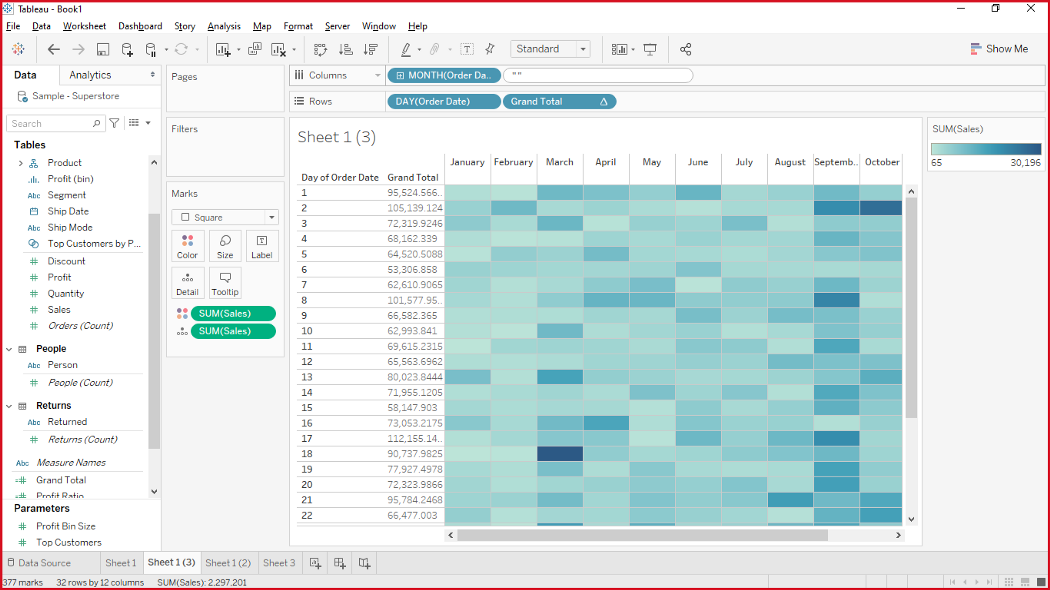Open the Size card in Marks

coord(225,246)
